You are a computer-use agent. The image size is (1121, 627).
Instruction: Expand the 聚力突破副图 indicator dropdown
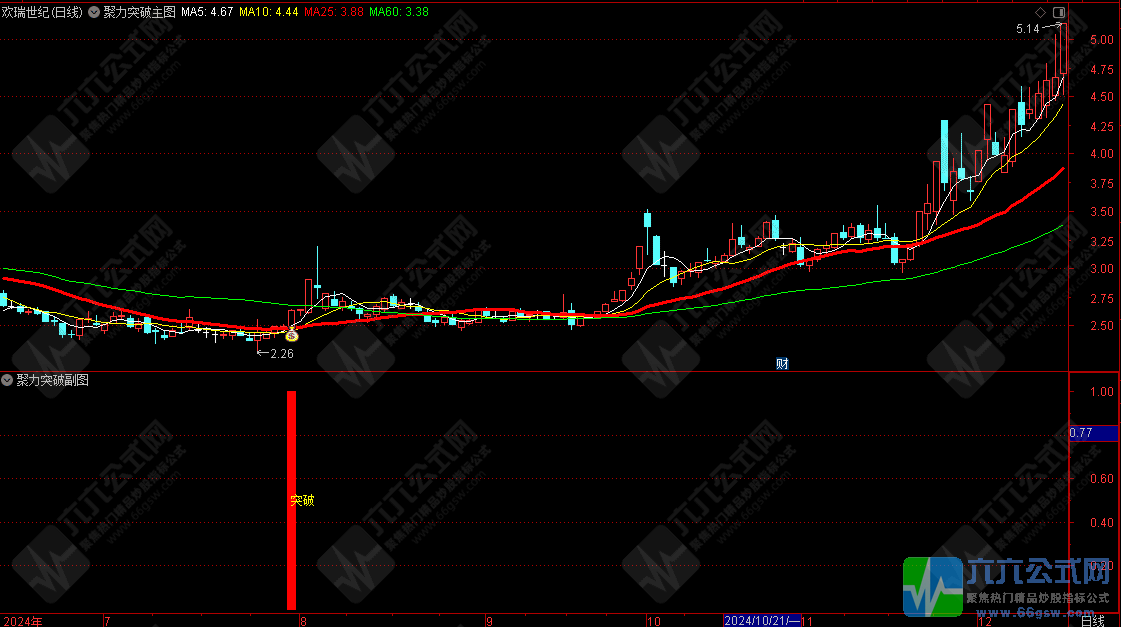tap(8, 380)
